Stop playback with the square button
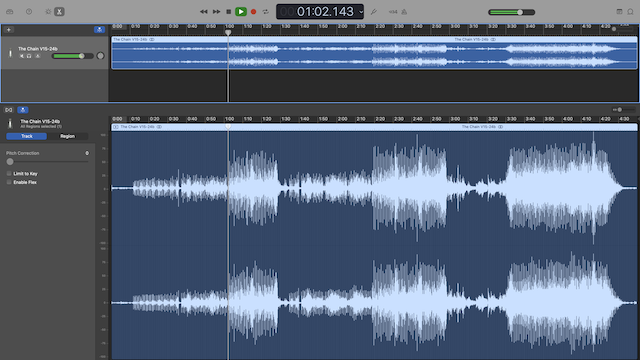640x360 pixels. pos(229,12)
